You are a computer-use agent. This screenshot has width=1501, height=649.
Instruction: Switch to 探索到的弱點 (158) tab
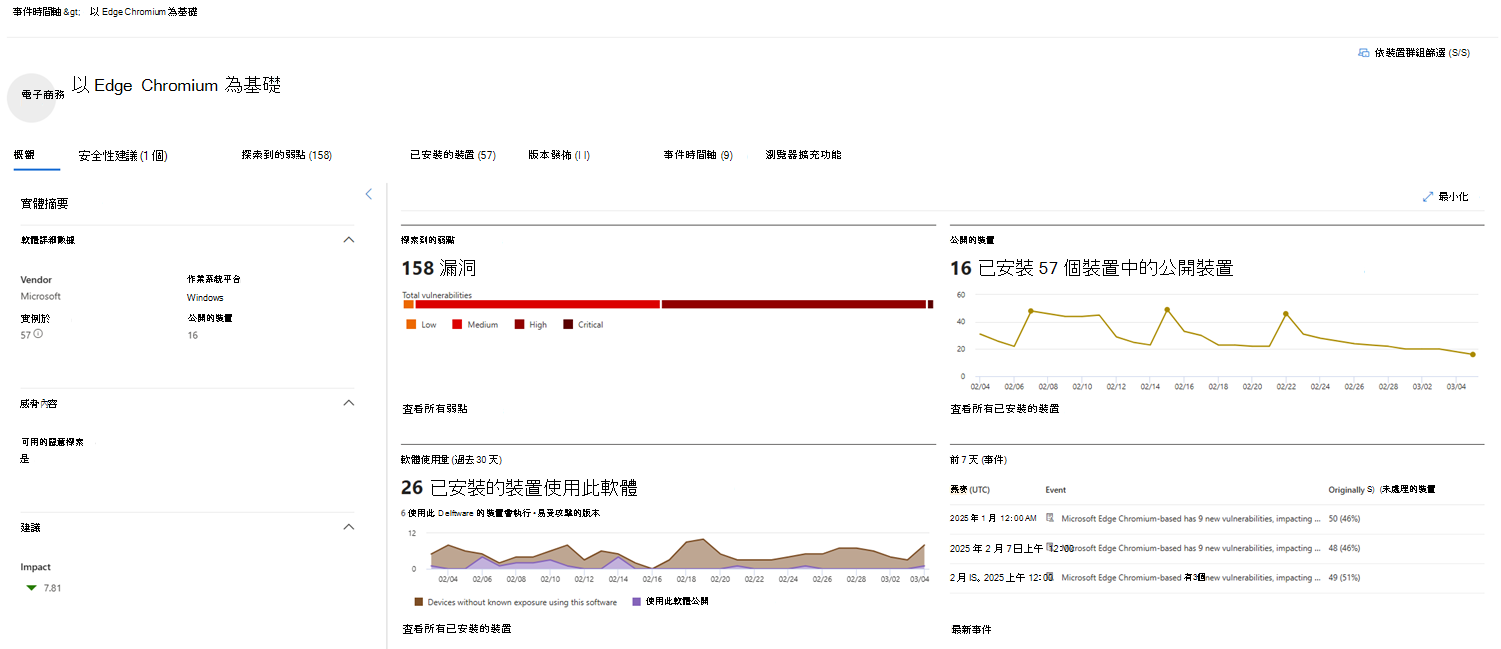pyautogui.click(x=287, y=155)
